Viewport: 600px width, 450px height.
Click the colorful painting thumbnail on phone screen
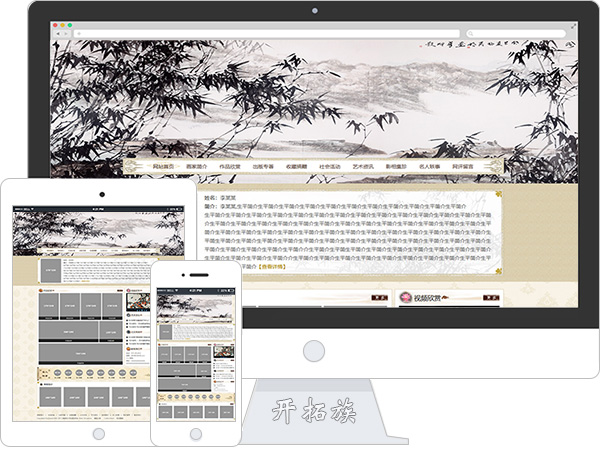coord(223,351)
